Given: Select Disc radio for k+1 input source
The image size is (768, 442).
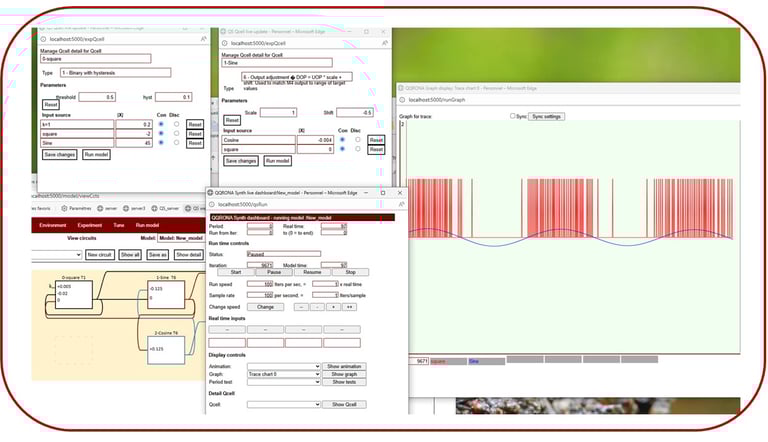Looking at the screenshot, I should [176, 124].
